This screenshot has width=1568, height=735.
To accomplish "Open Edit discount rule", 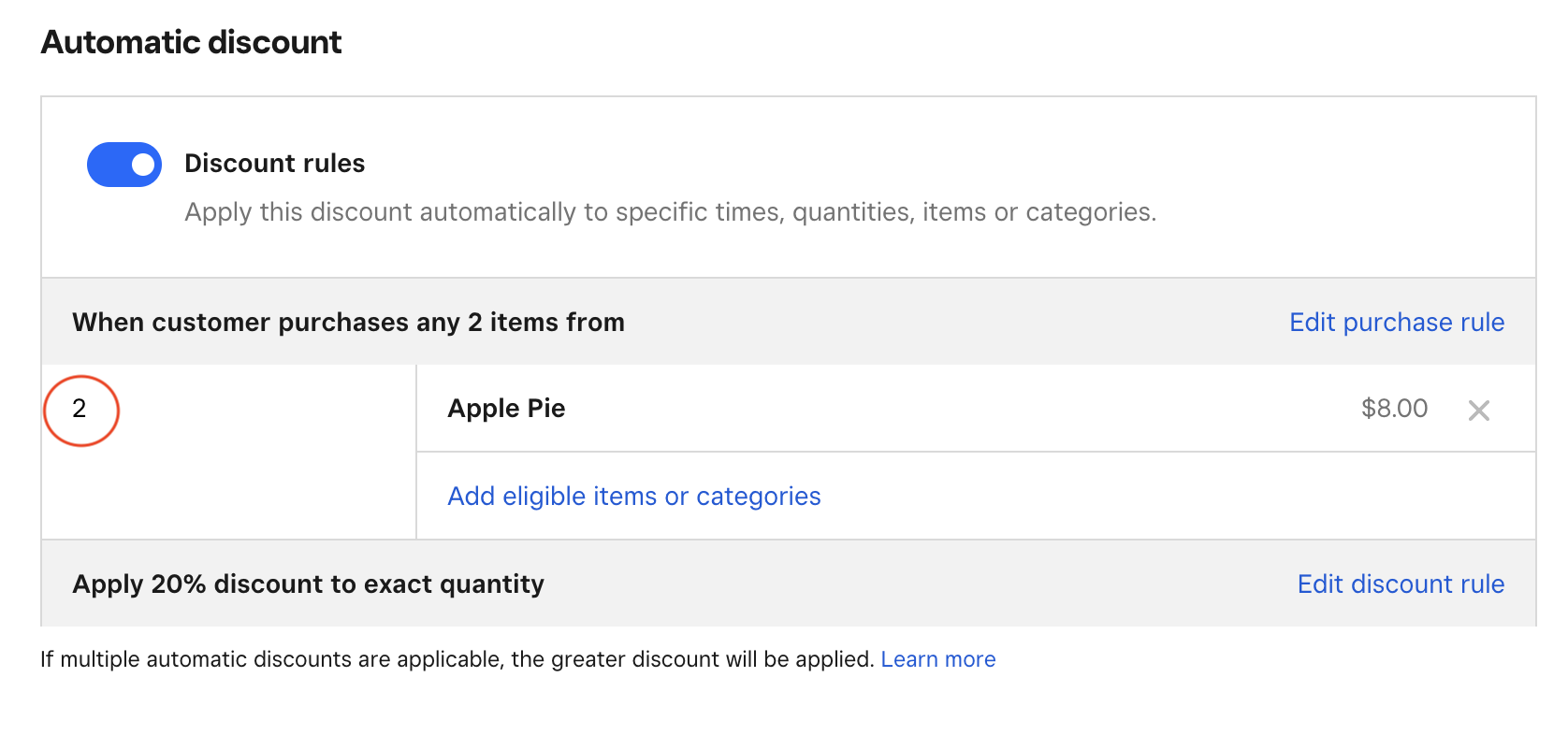I will 1400,584.
